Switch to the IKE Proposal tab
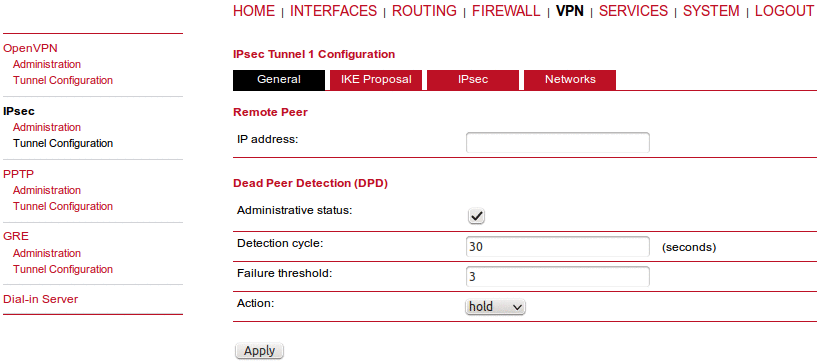 [376, 80]
